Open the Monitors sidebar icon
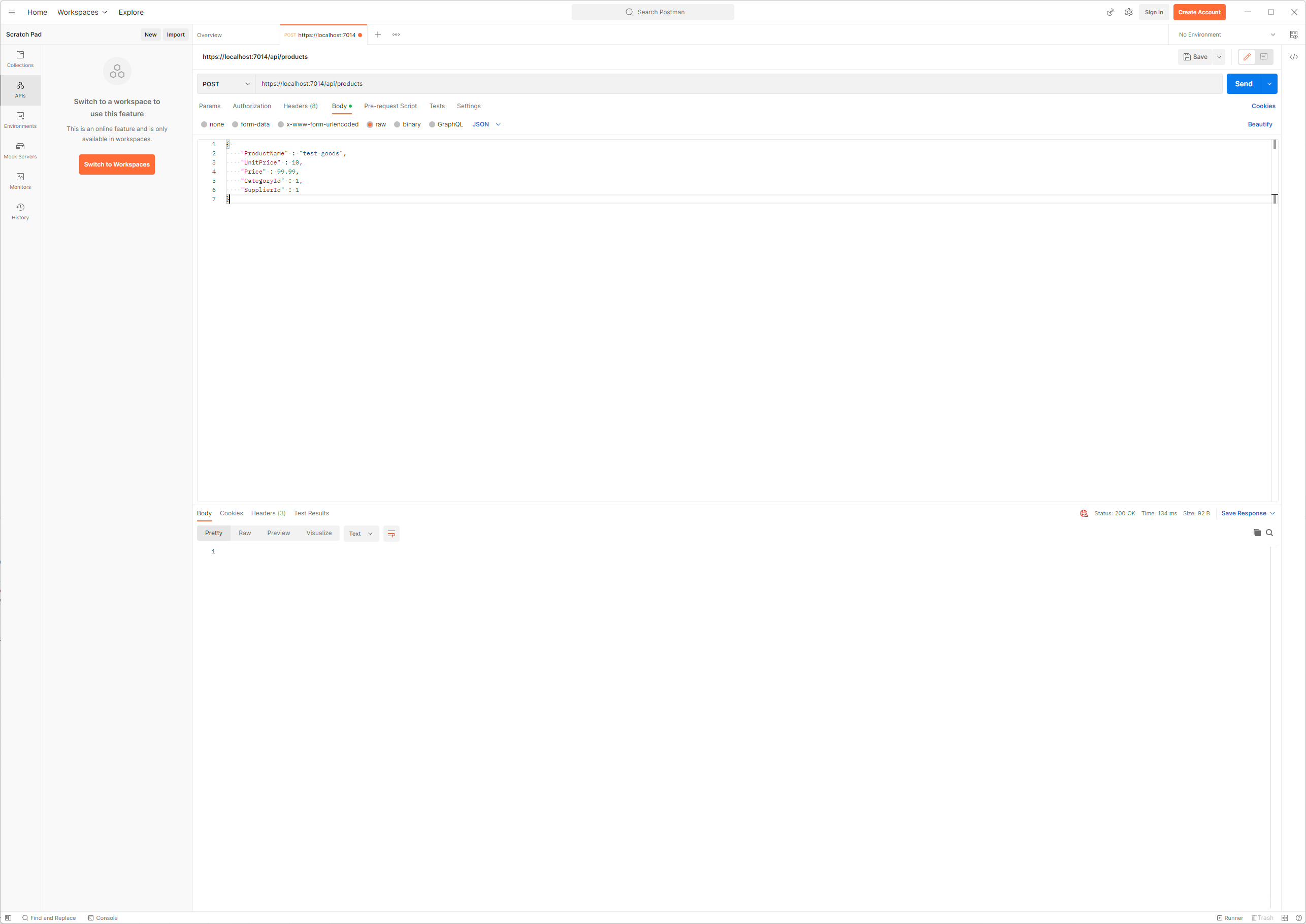The height and width of the screenshot is (924, 1306). (x=20, y=181)
